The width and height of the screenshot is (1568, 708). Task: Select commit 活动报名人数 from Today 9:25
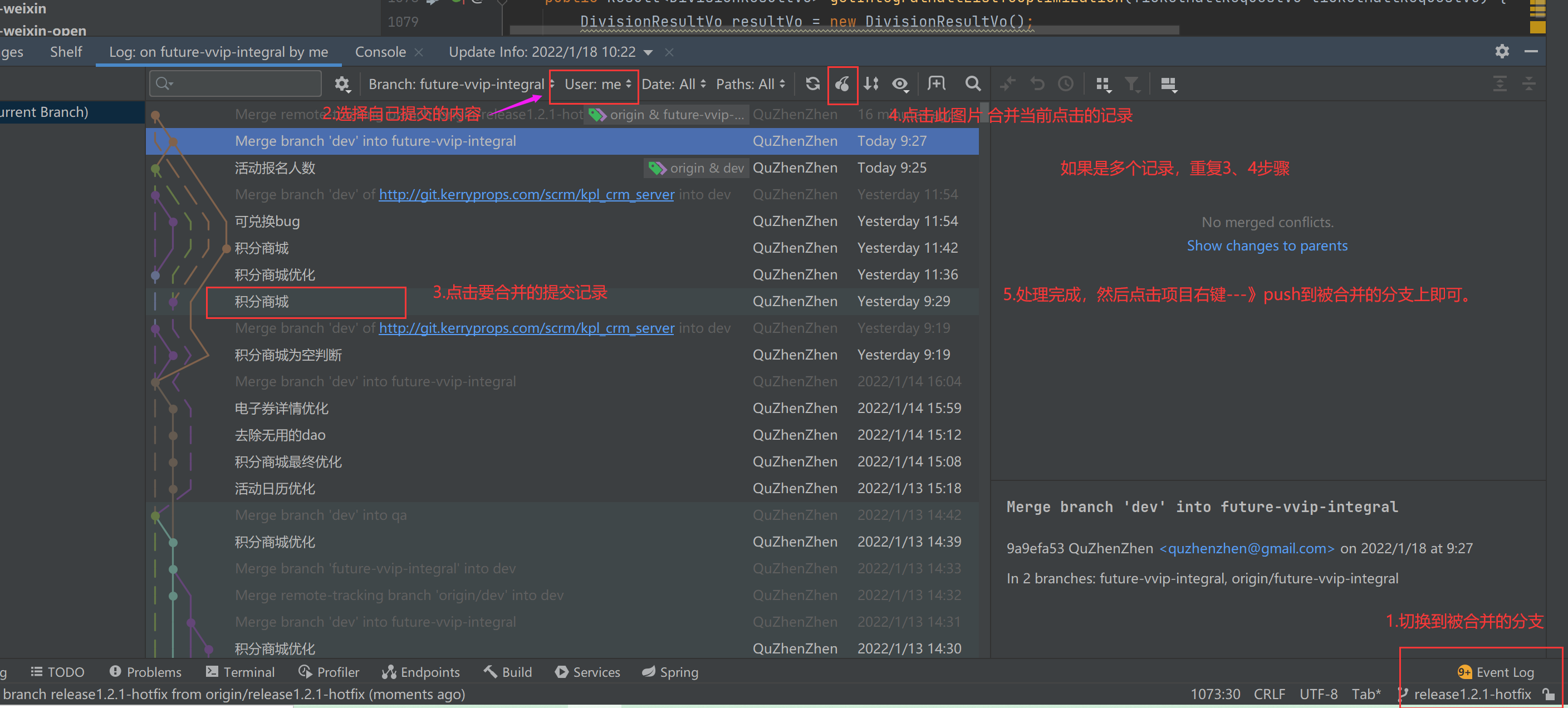(x=562, y=168)
